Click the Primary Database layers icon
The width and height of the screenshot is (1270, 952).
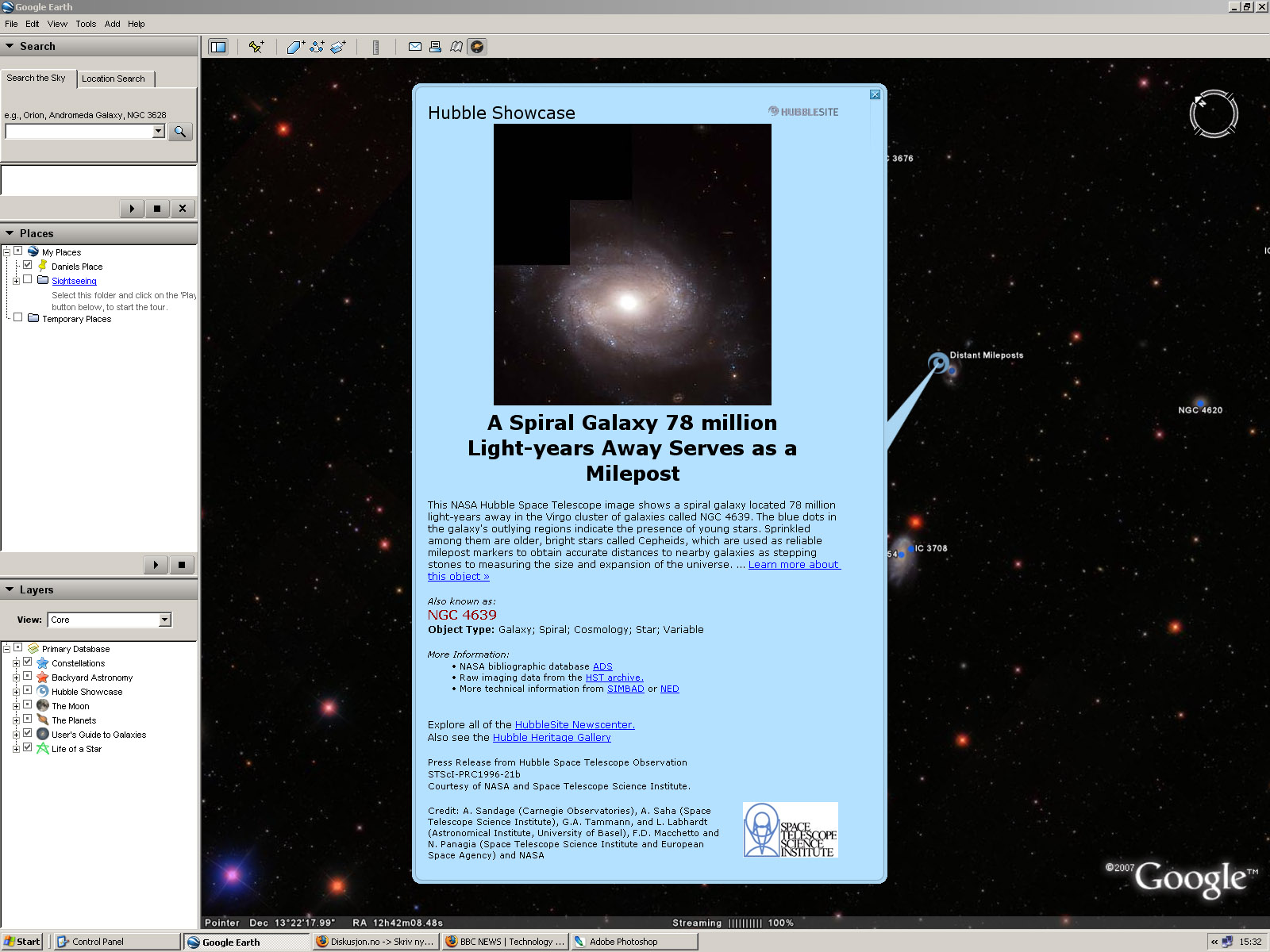33,648
